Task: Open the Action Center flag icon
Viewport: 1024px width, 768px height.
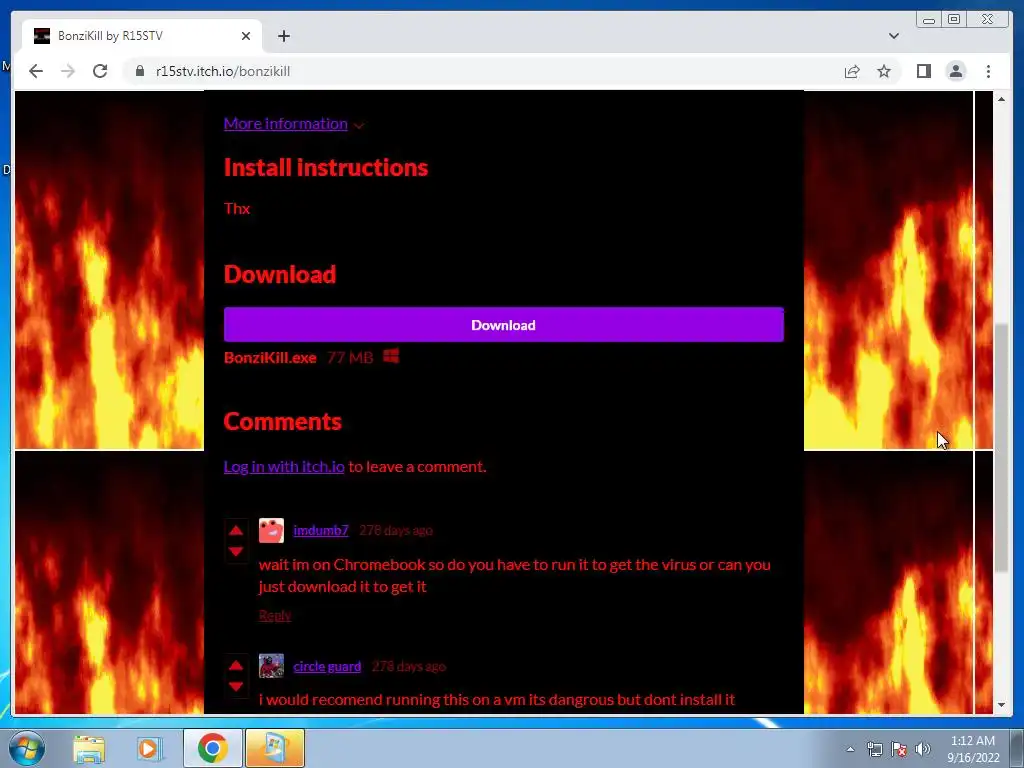Action: [x=899, y=749]
